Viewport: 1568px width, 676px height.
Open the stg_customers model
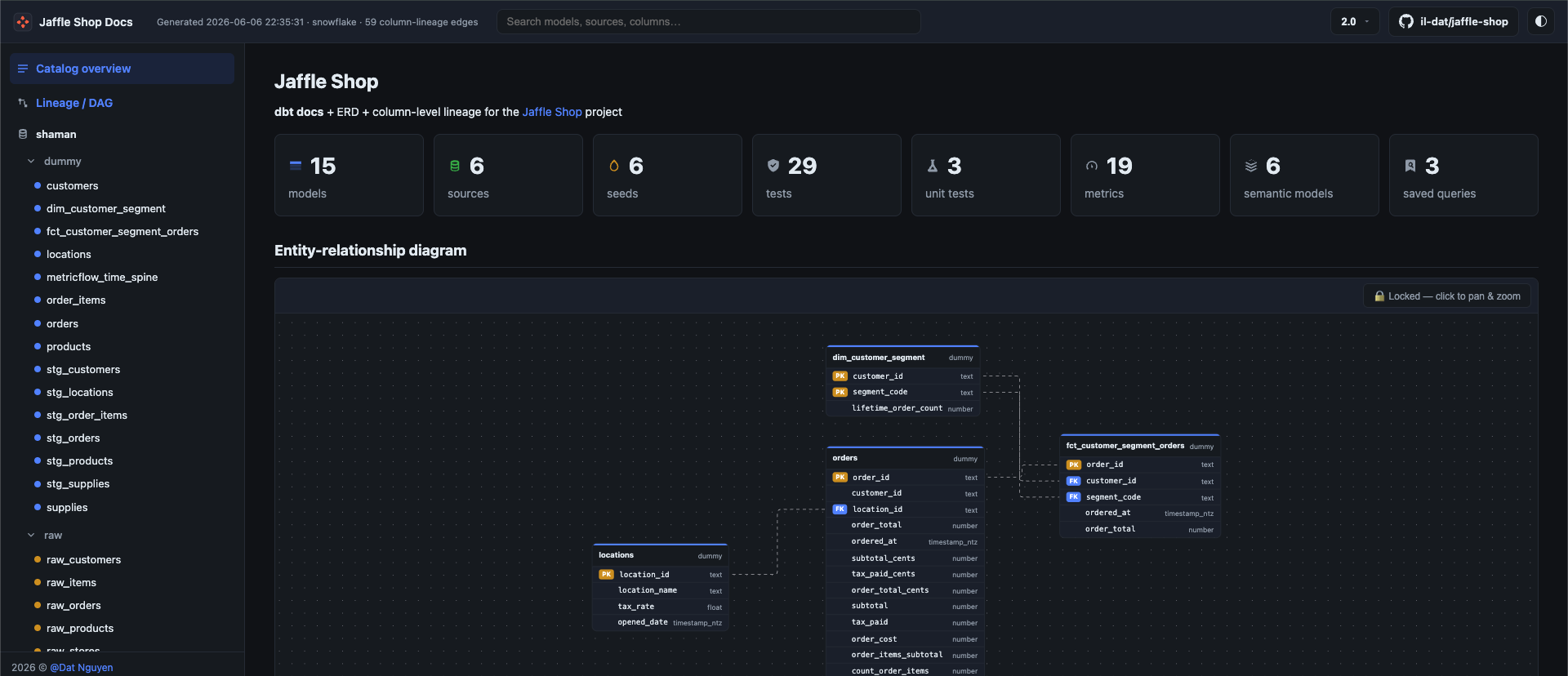pyautogui.click(x=83, y=370)
